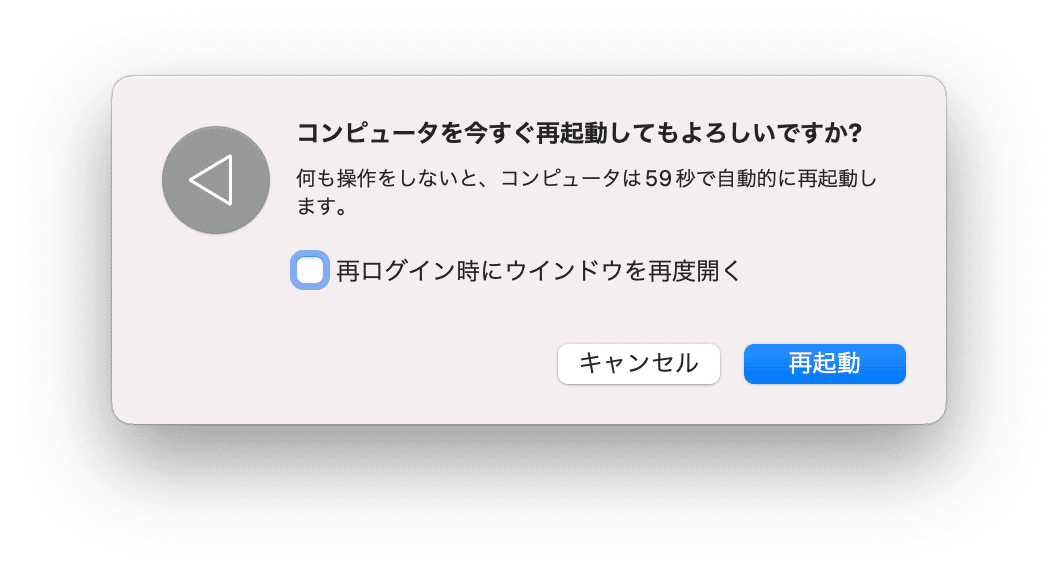This screenshot has width=1058, height=572.
Task: Cancel the restart dialog
Action: 638,364
